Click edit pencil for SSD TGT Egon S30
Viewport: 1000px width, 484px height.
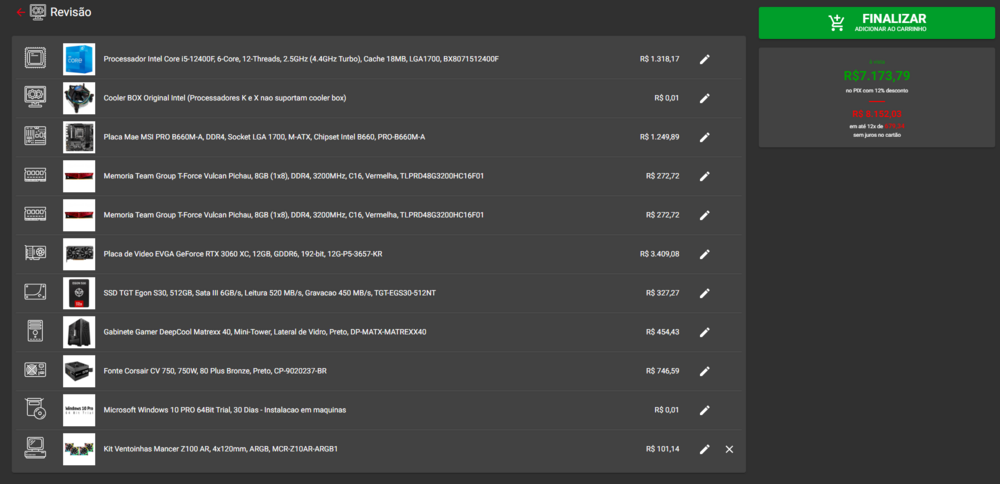coord(704,293)
